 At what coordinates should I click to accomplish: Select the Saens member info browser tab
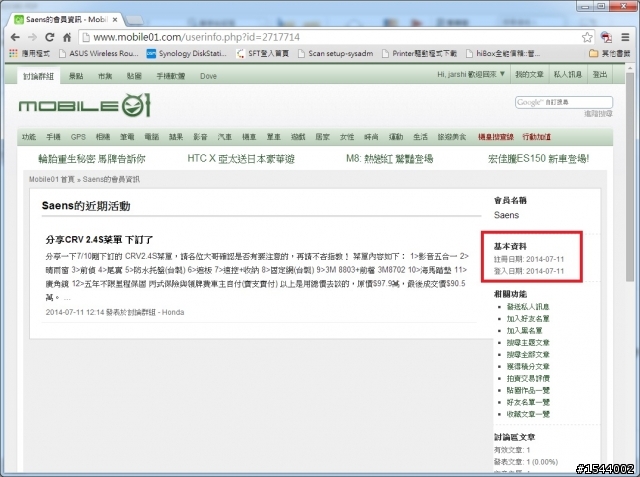click(x=67, y=20)
